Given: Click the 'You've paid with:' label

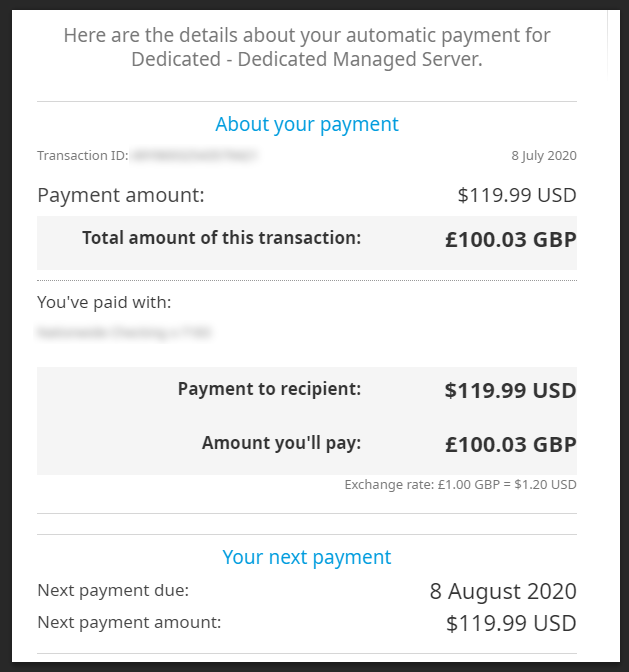Looking at the screenshot, I should click(104, 302).
